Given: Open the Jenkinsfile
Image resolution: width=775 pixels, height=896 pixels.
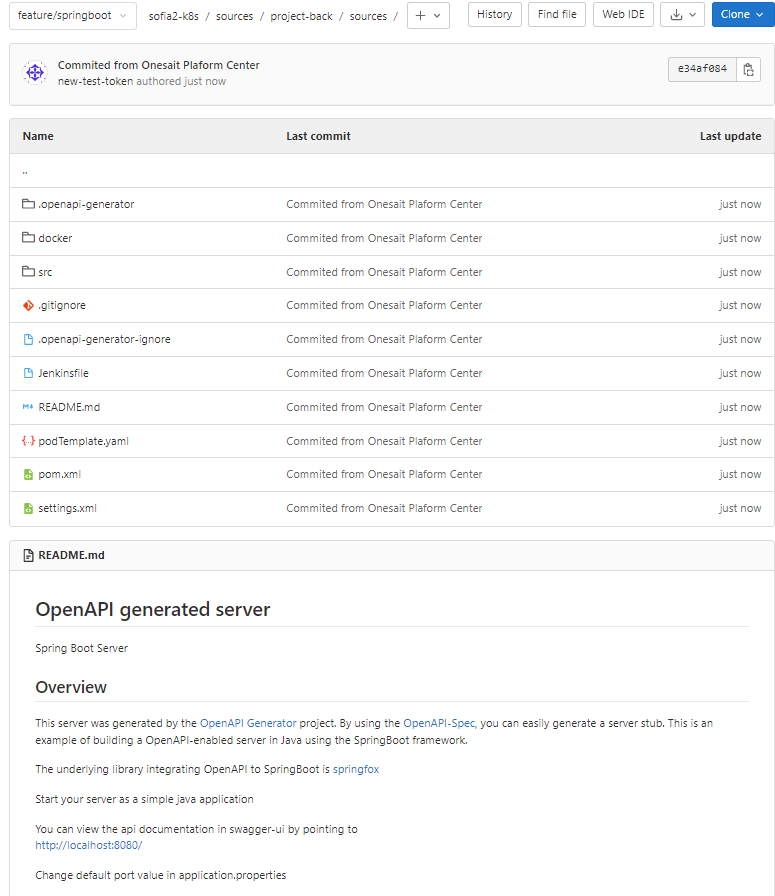Looking at the screenshot, I should pos(63,373).
